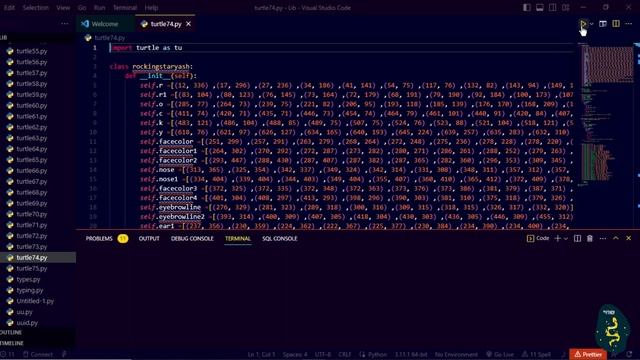Select turtle74.py in Explorer list
This screenshot has width=640, height=360.
pyautogui.click(x=32, y=258)
